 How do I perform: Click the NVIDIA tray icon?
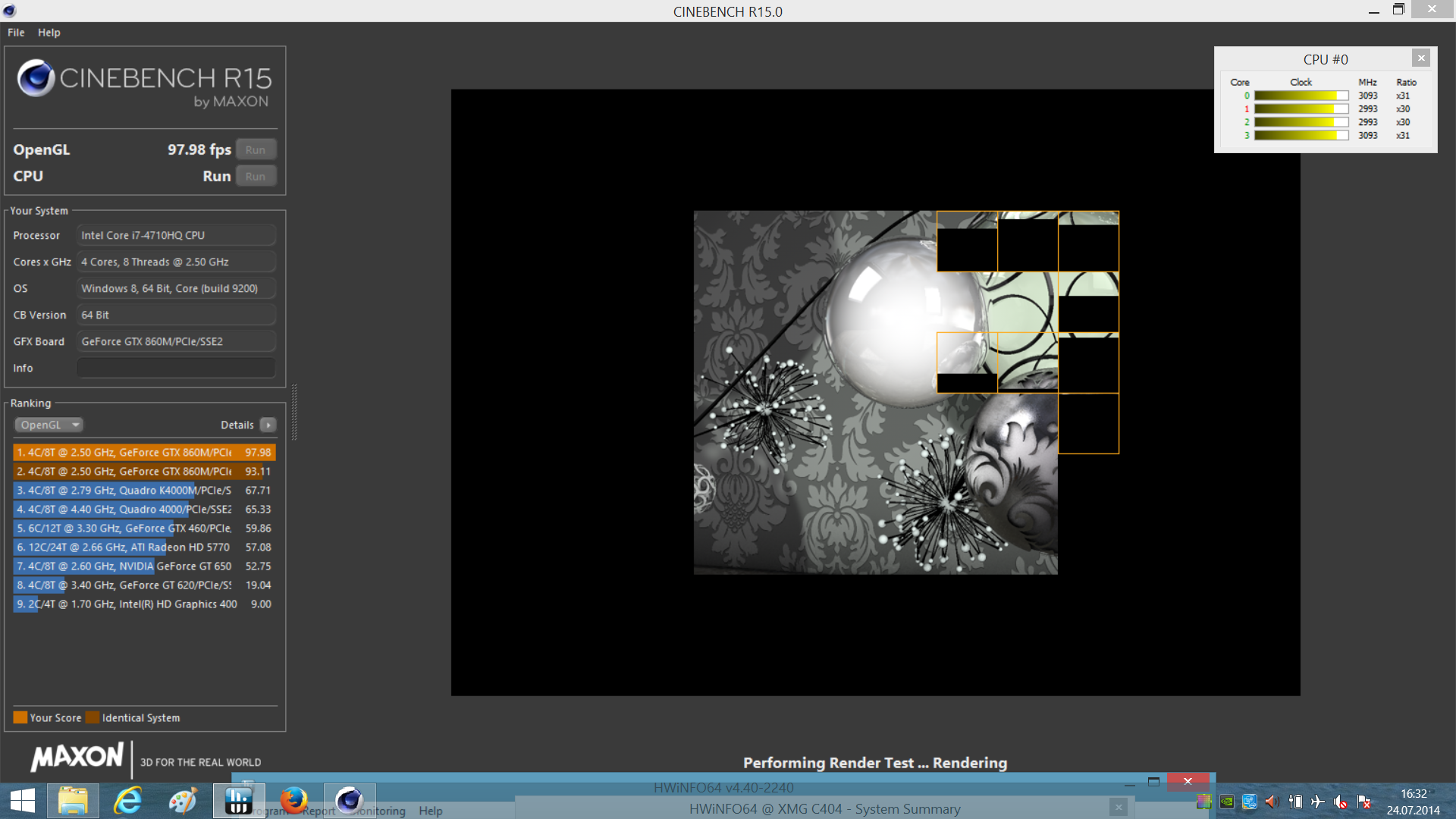point(1226,802)
